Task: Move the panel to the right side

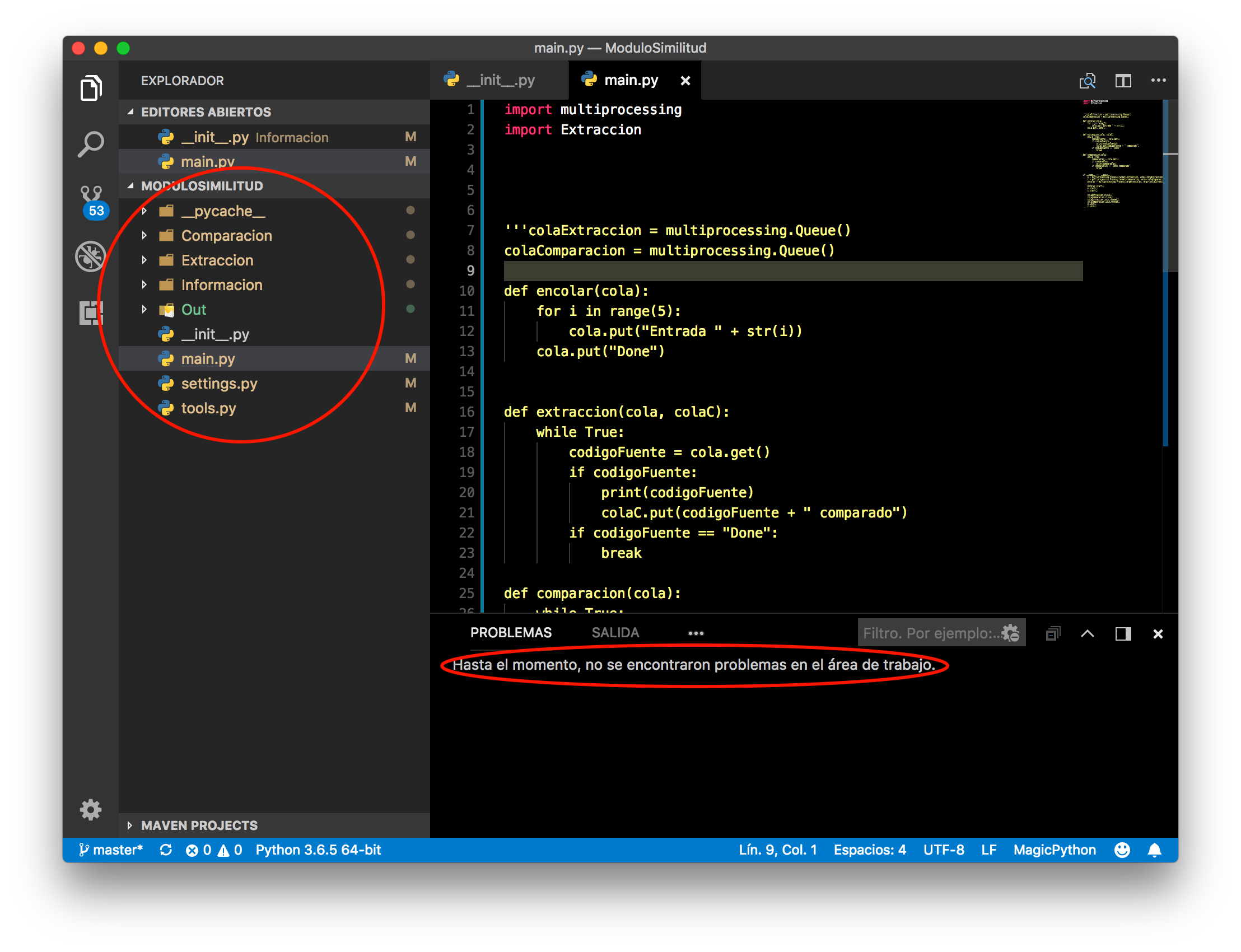Action: [x=1123, y=633]
